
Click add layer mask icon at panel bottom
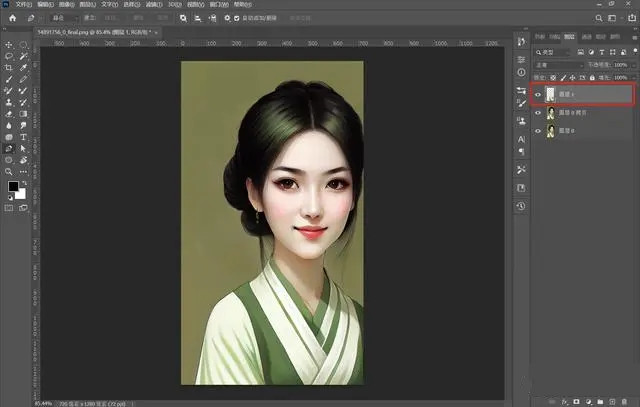576,402
